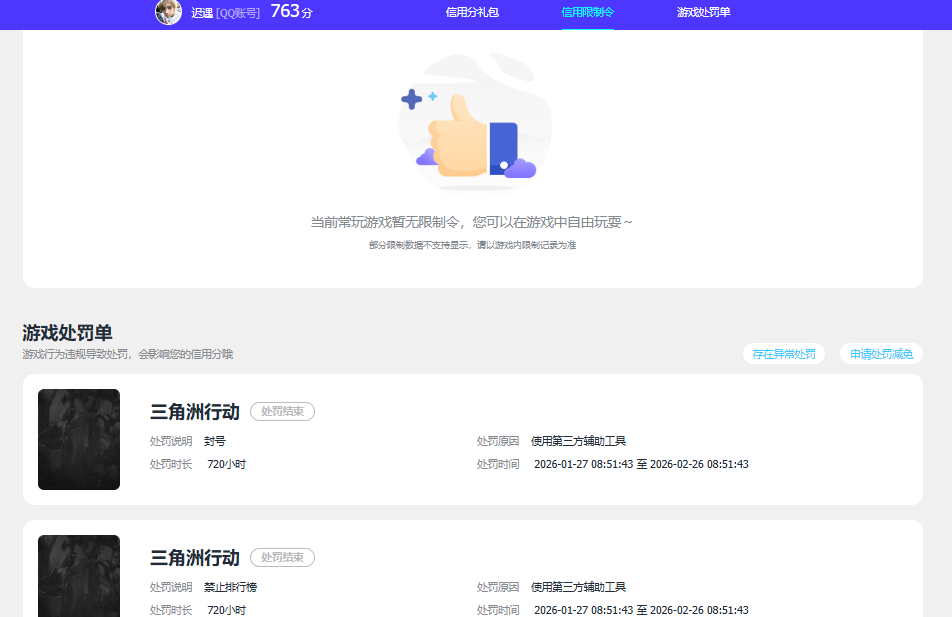The image size is (952, 617).
Task: Click the username 迟遇 in the header
Action: [x=202, y=13]
